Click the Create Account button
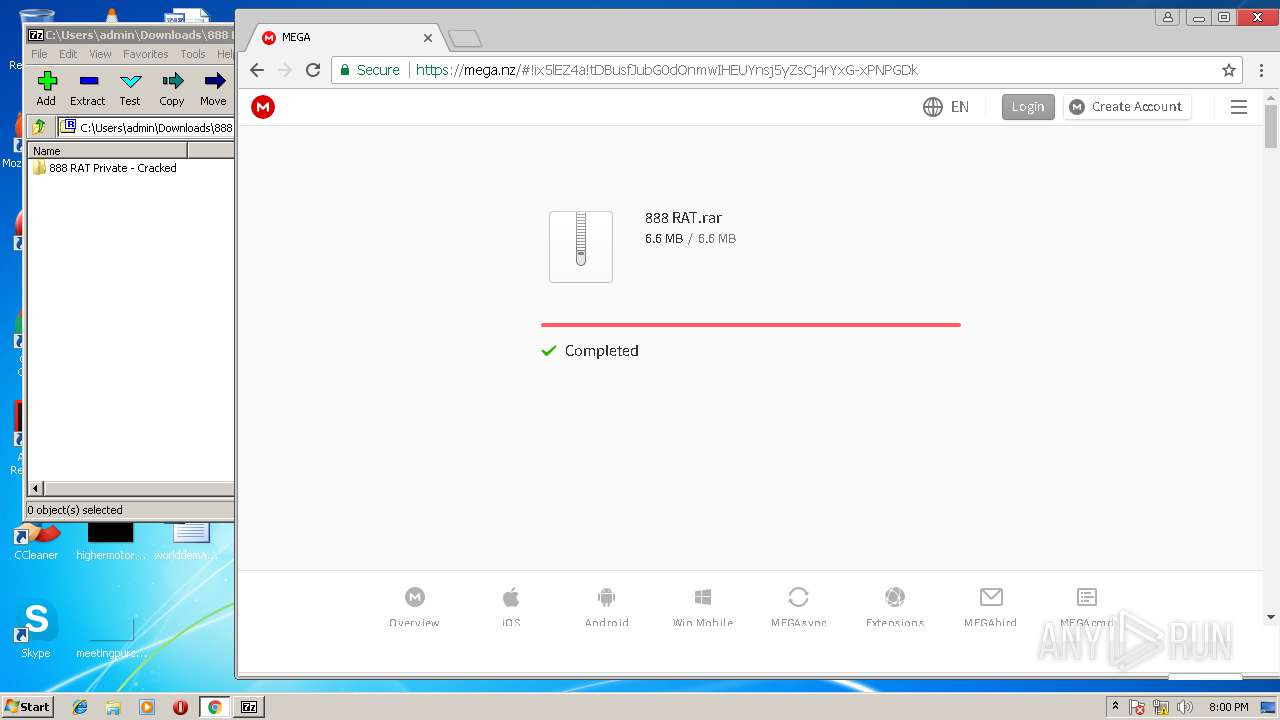 (x=1127, y=107)
